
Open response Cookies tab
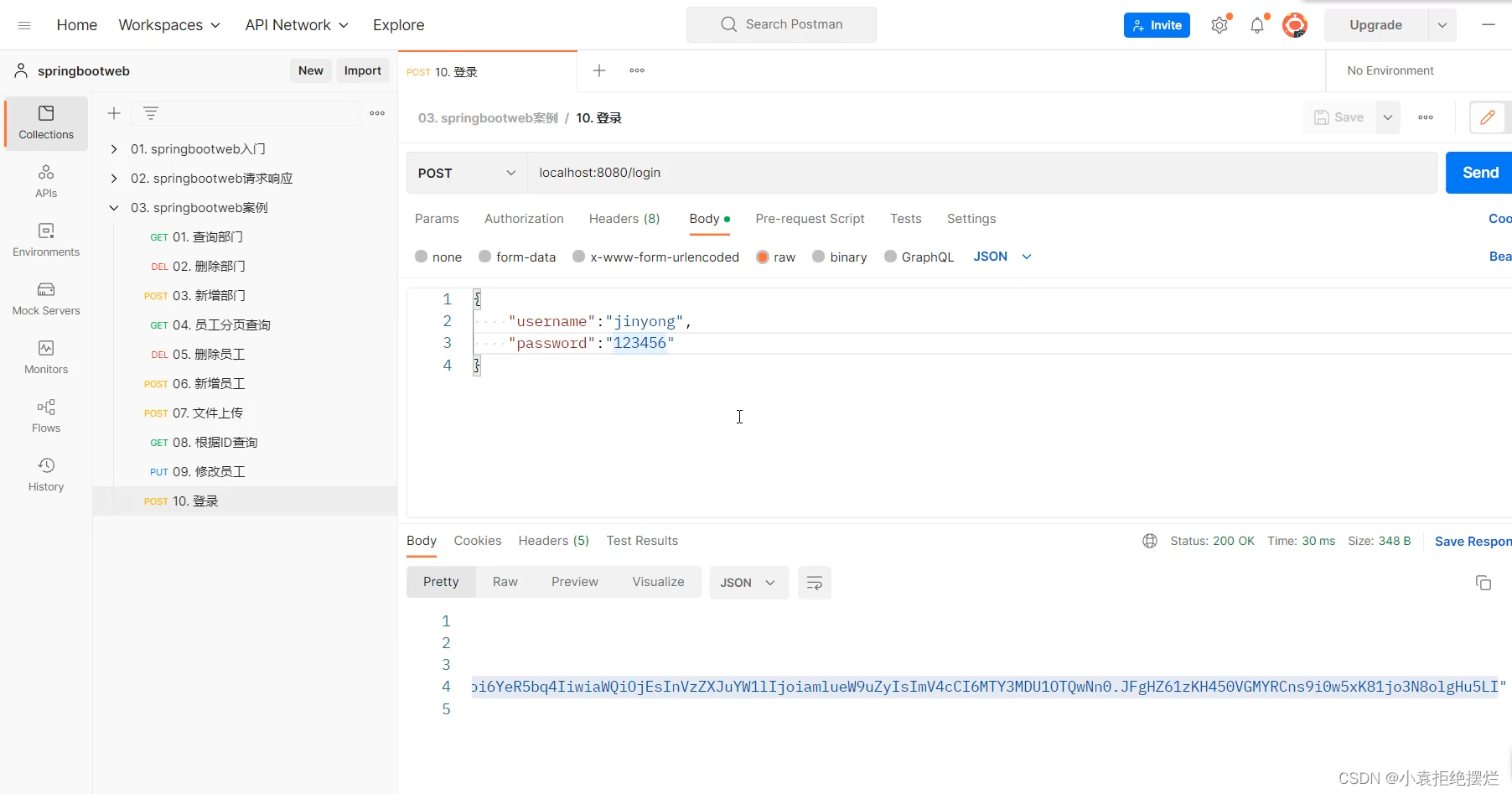pos(478,541)
